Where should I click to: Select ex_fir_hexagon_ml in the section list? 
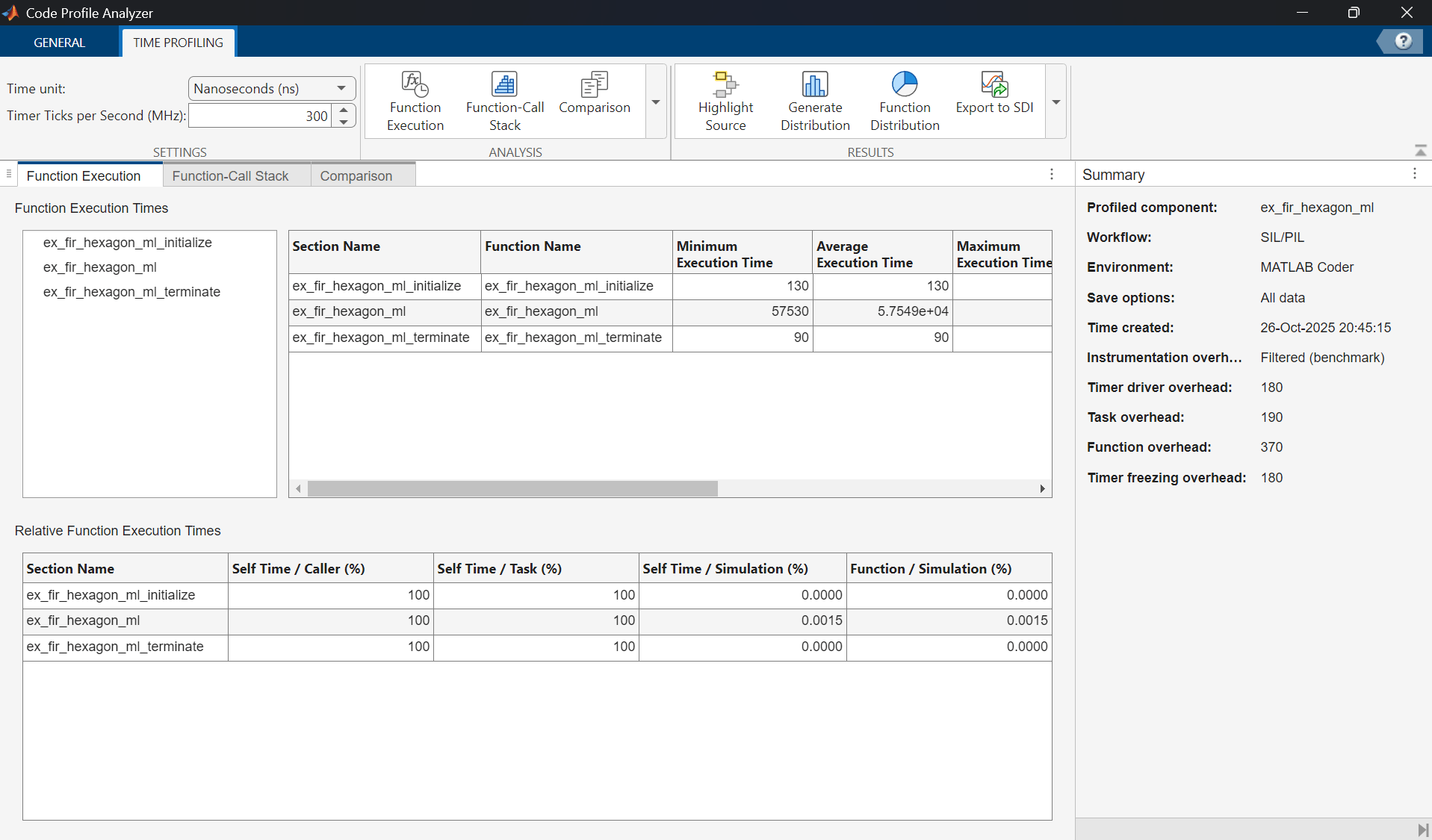pyautogui.click(x=100, y=267)
